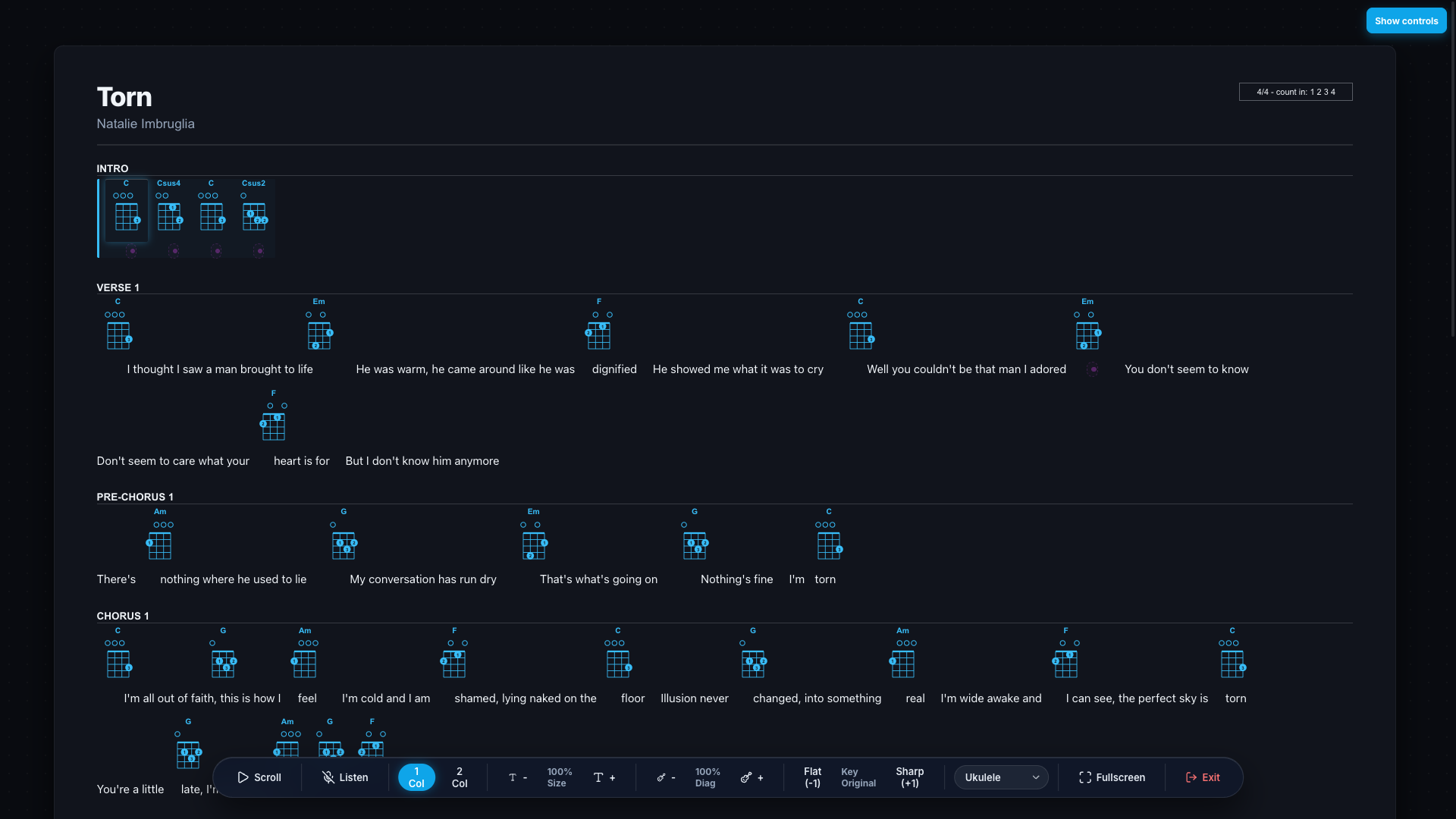Click C chord above chorus "torn"
The image size is (1456, 819).
pyautogui.click(x=1232, y=654)
